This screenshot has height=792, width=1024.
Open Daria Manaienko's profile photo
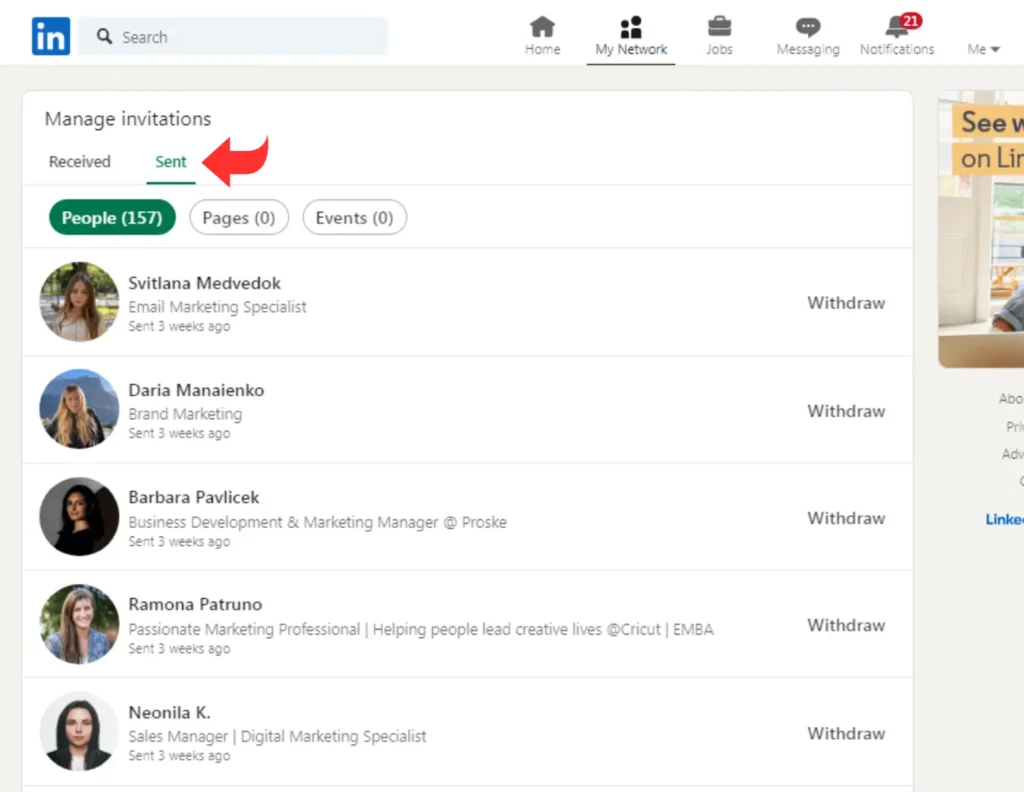coord(79,409)
